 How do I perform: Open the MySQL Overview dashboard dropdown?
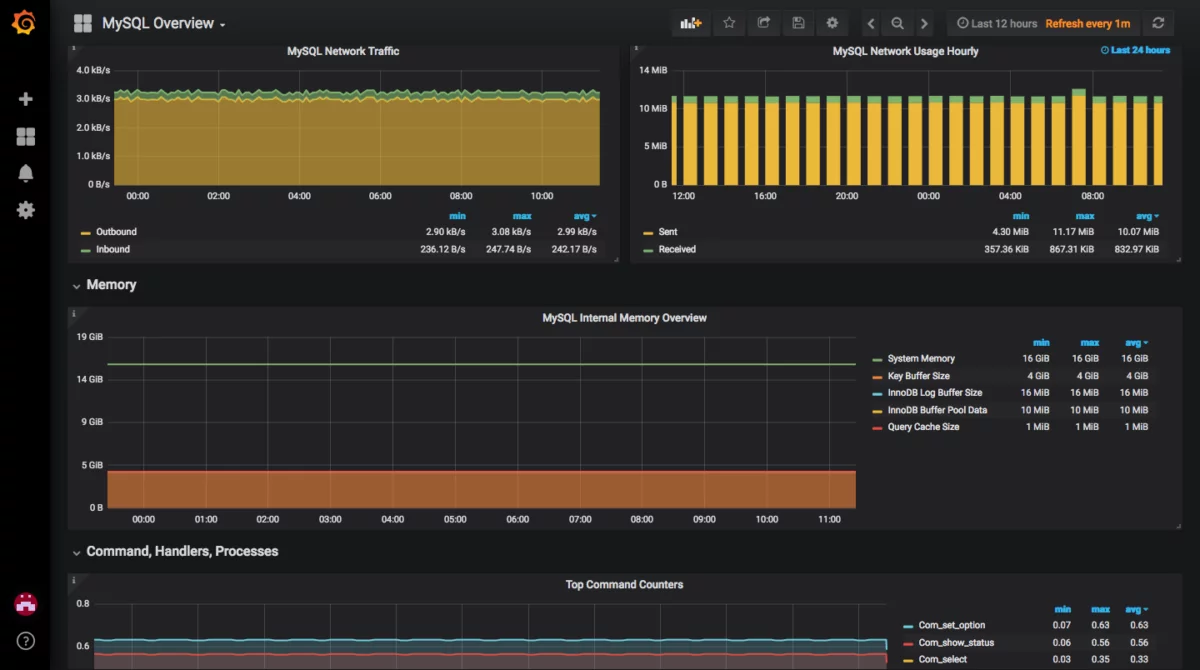[163, 23]
